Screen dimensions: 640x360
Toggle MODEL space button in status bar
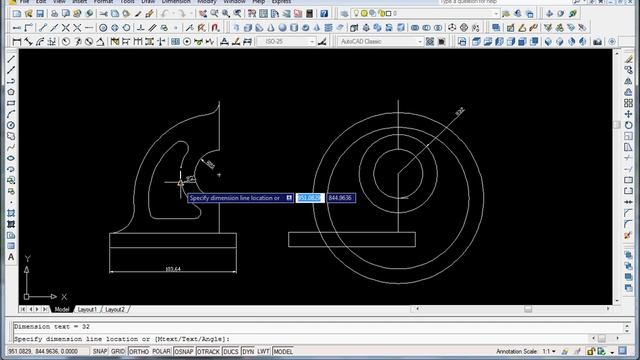pos(283,351)
